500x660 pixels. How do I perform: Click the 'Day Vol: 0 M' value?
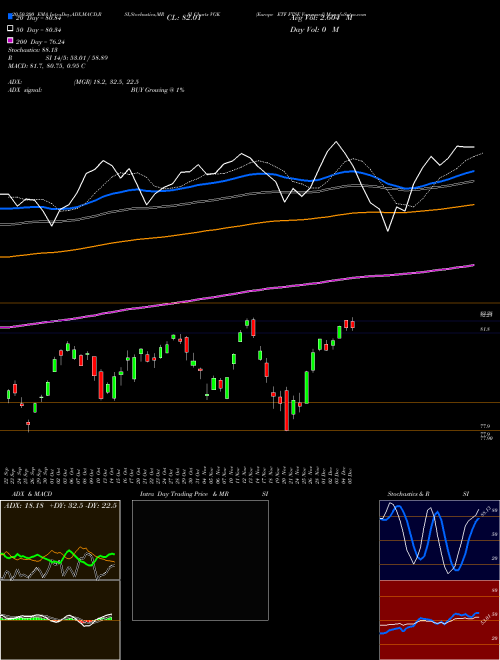pos(314,29)
